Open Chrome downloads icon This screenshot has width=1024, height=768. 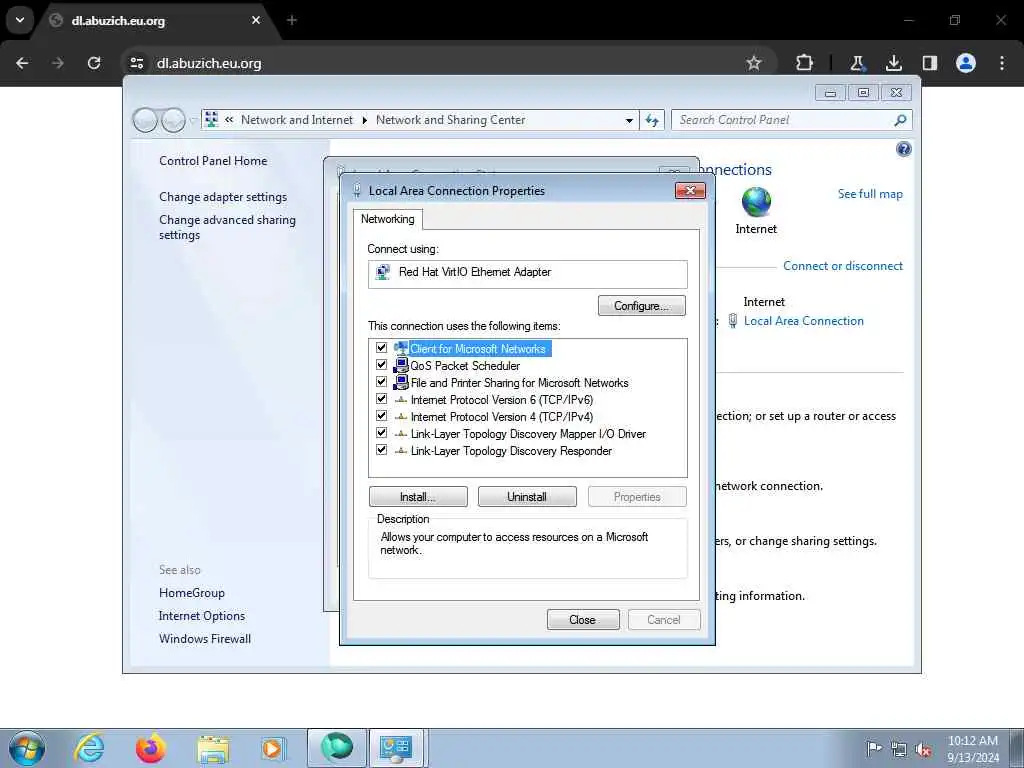pyautogui.click(x=893, y=63)
